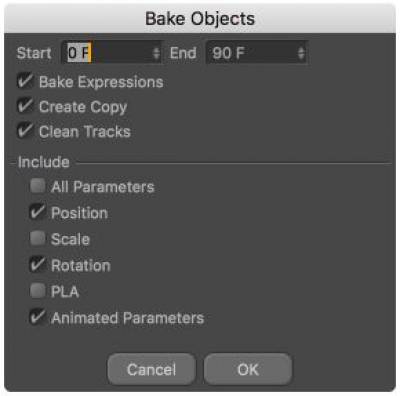Screen dimensions: 400x396
Task: Click the Include section label
Action: 44,162
